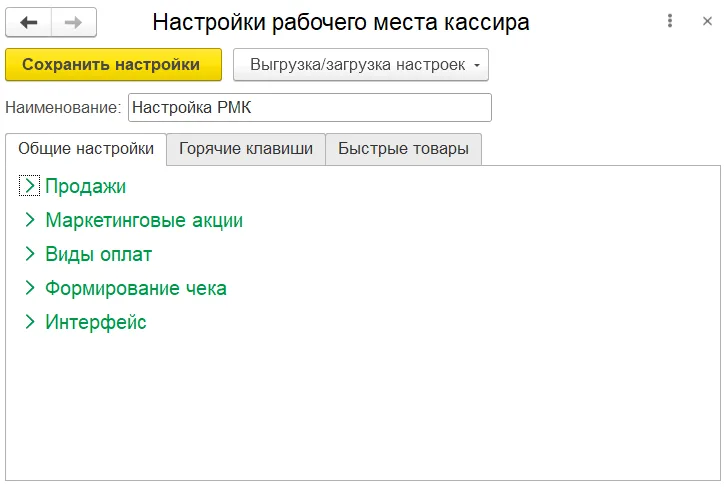
Task: Open the three-dot more options menu
Action: (x=670, y=21)
